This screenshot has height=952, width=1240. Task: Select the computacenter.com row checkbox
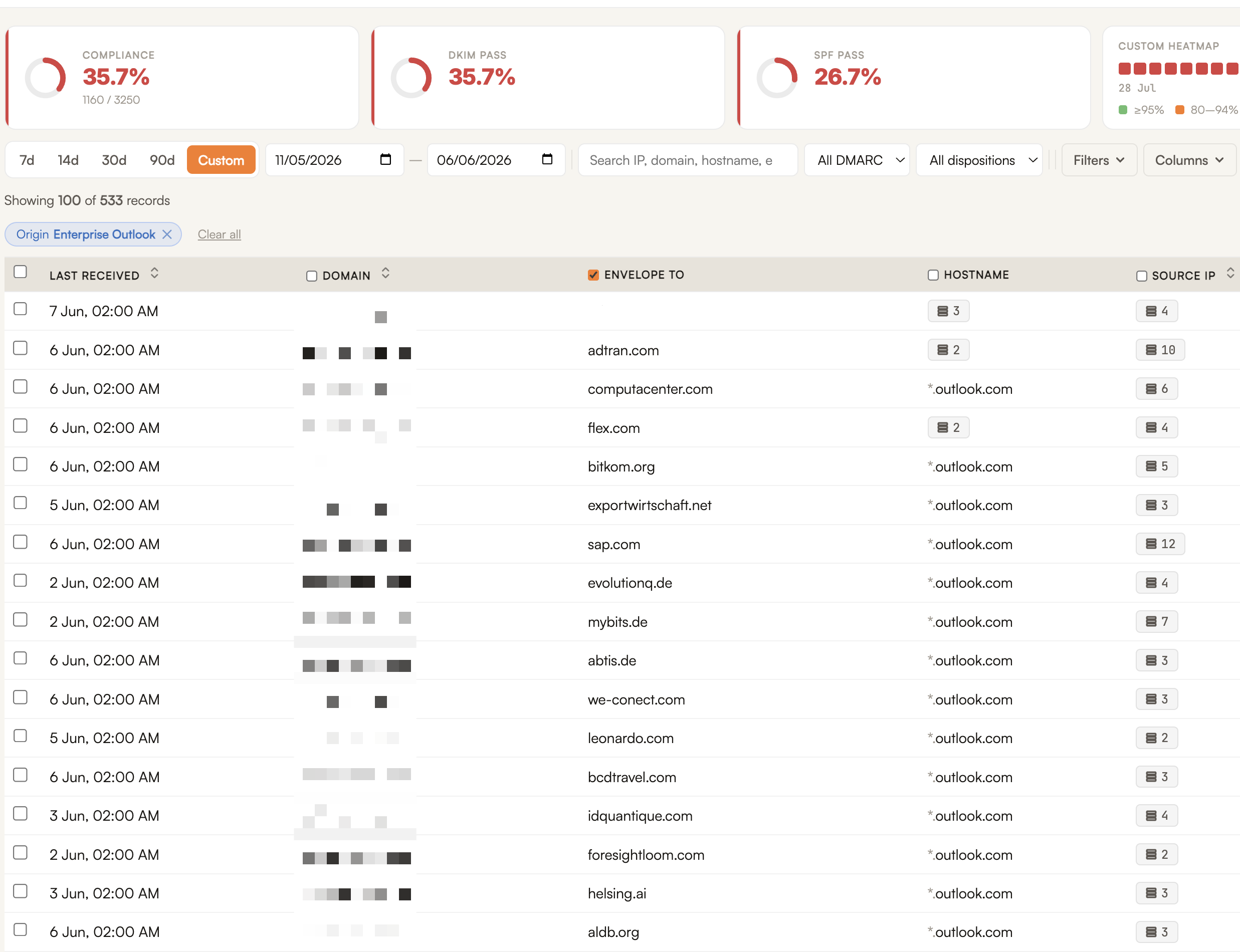click(x=21, y=386)
